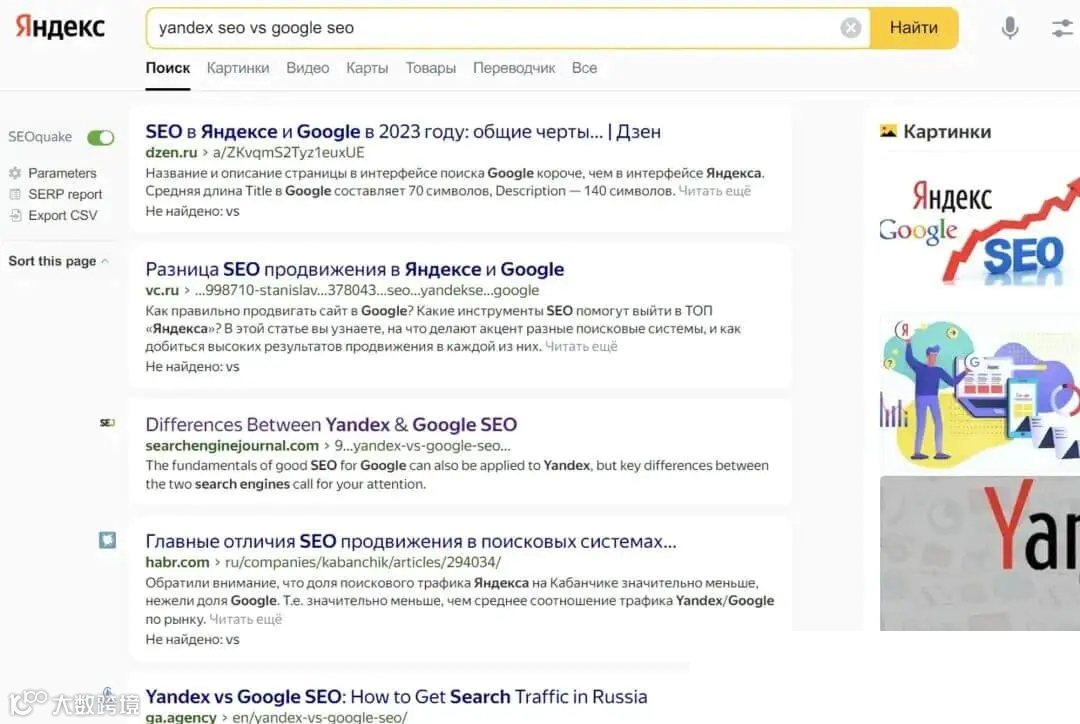This screenshot has height=724, width=1080.
Task: Open the Яндекс Google SEO image thumbnail
Action: click(978, 228)
